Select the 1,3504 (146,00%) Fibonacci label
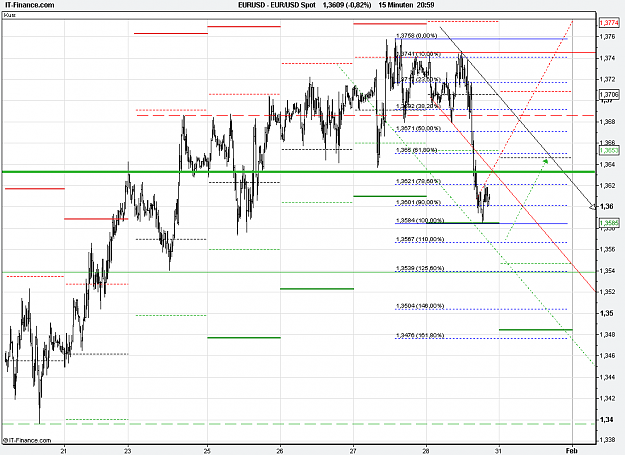The image size is (625, 455). click(x=420, y=306)
